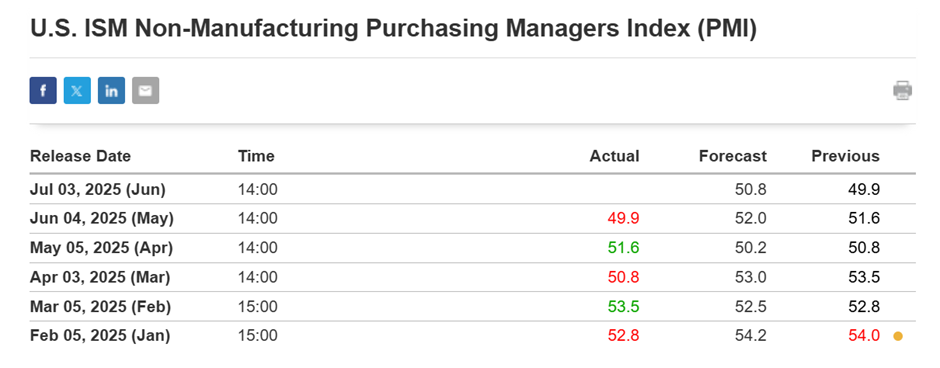Click the Forecast column header
Image resolution: width=940 pixels, height=368 pixels.
click(x=733, y=156)
